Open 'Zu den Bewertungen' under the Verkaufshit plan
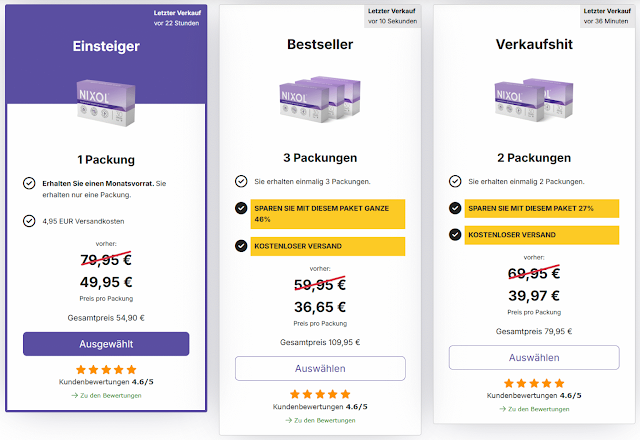The image size is (640, 440). coord(534,409)
